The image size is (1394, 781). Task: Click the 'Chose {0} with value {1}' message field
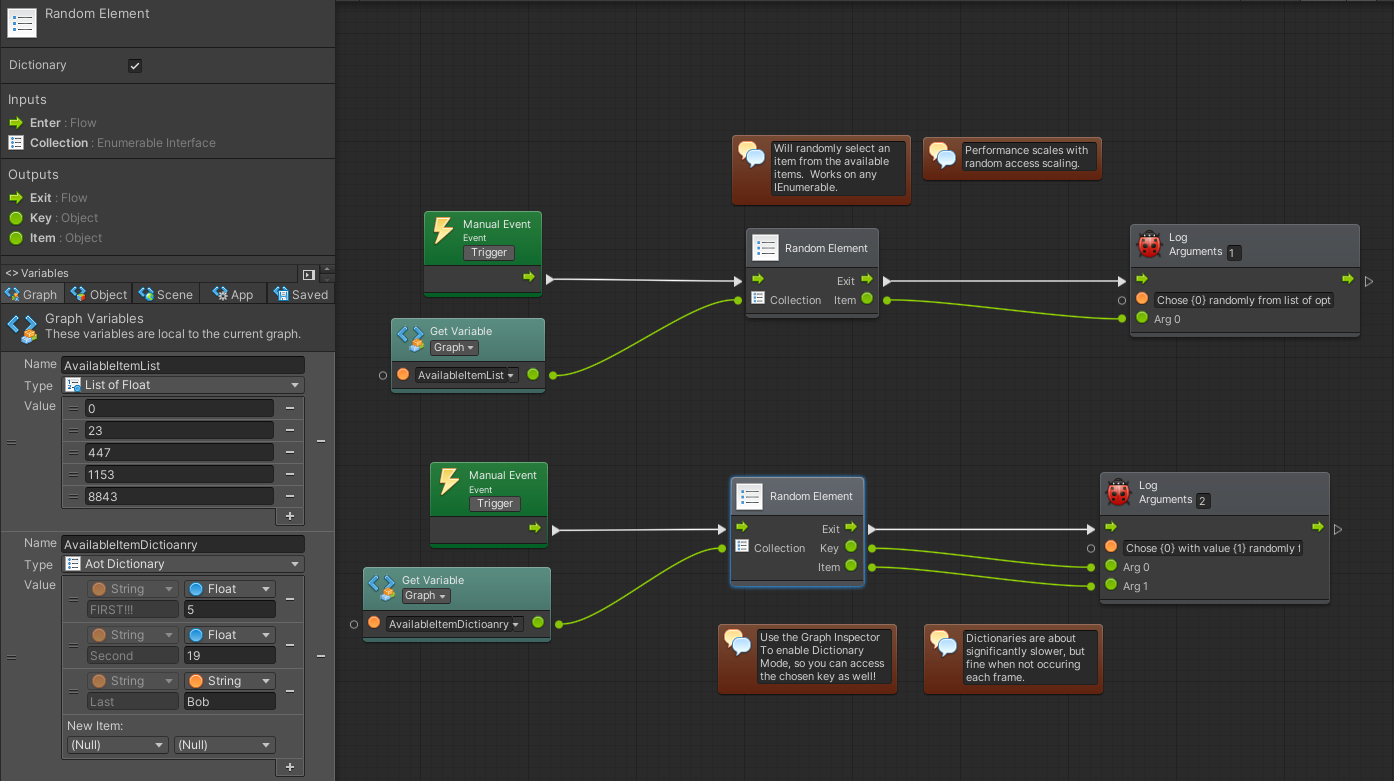1213,547
